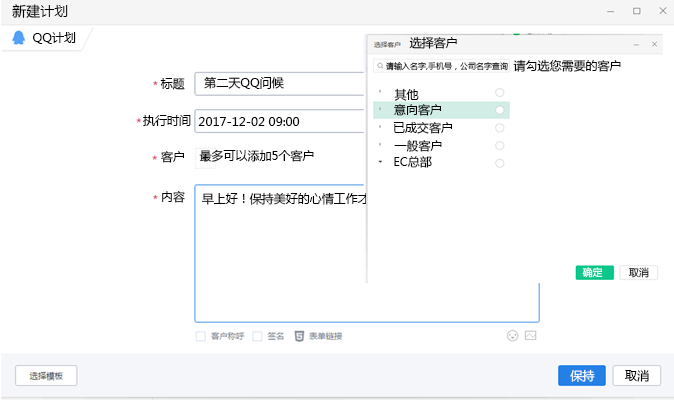Click the HTML5 表单链接 icon
This screenshot has height=400, width=674.
pos(298,337)
